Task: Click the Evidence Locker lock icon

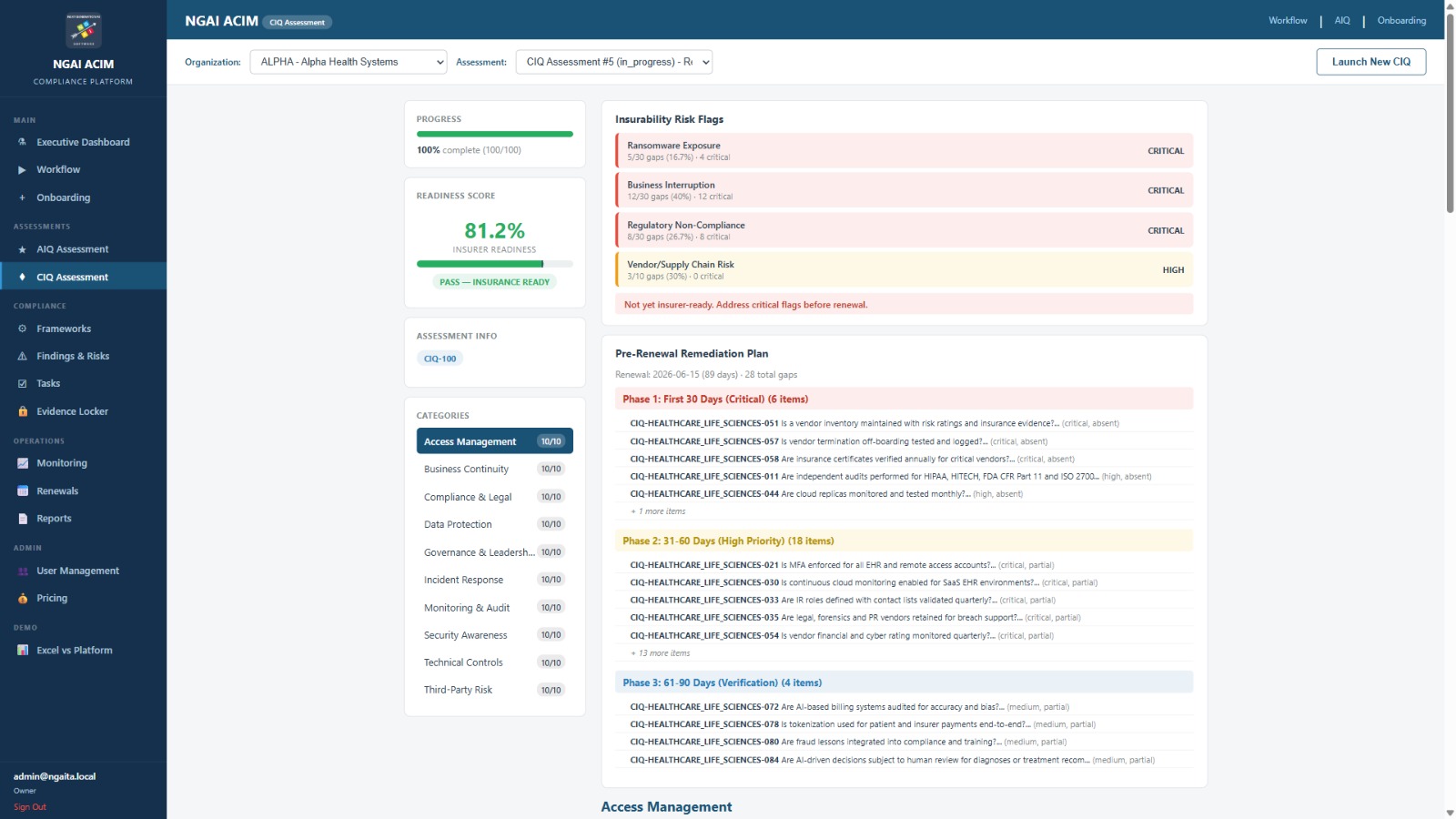Action: tap(23, 411)
